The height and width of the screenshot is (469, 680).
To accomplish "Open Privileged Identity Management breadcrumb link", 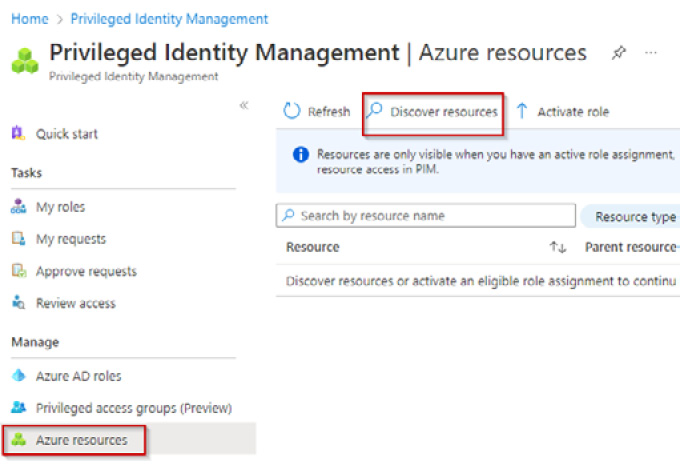I will 169,19.
